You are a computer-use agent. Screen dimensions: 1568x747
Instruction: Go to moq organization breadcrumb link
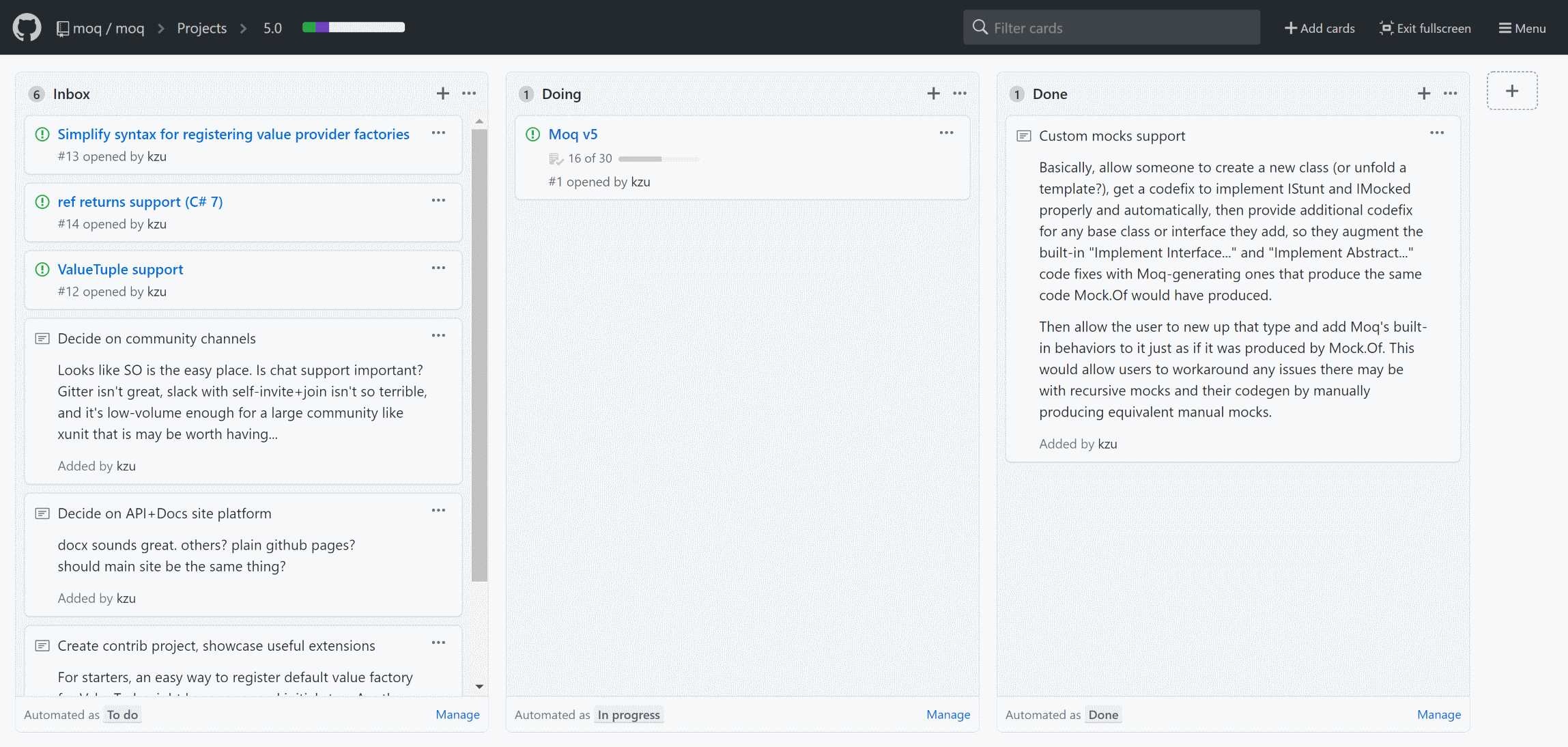click(x=87, y=28)
